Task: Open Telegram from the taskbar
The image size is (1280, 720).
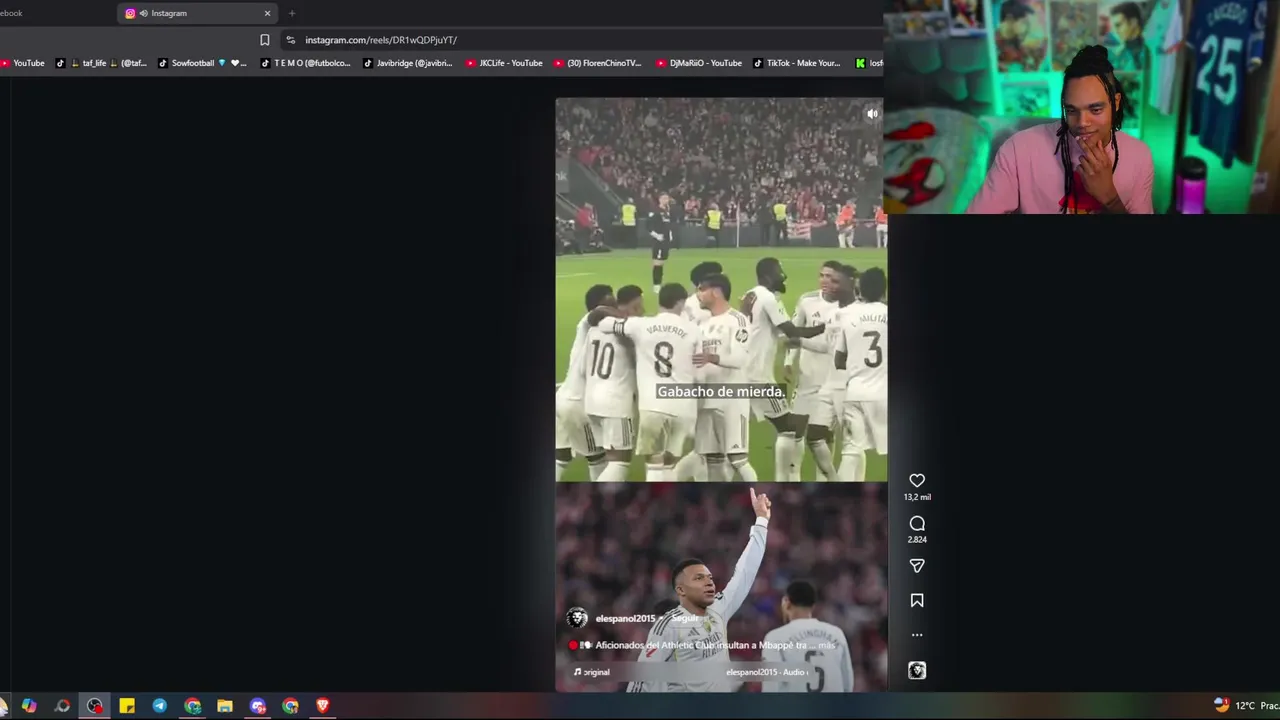Action: pos(159,706)
